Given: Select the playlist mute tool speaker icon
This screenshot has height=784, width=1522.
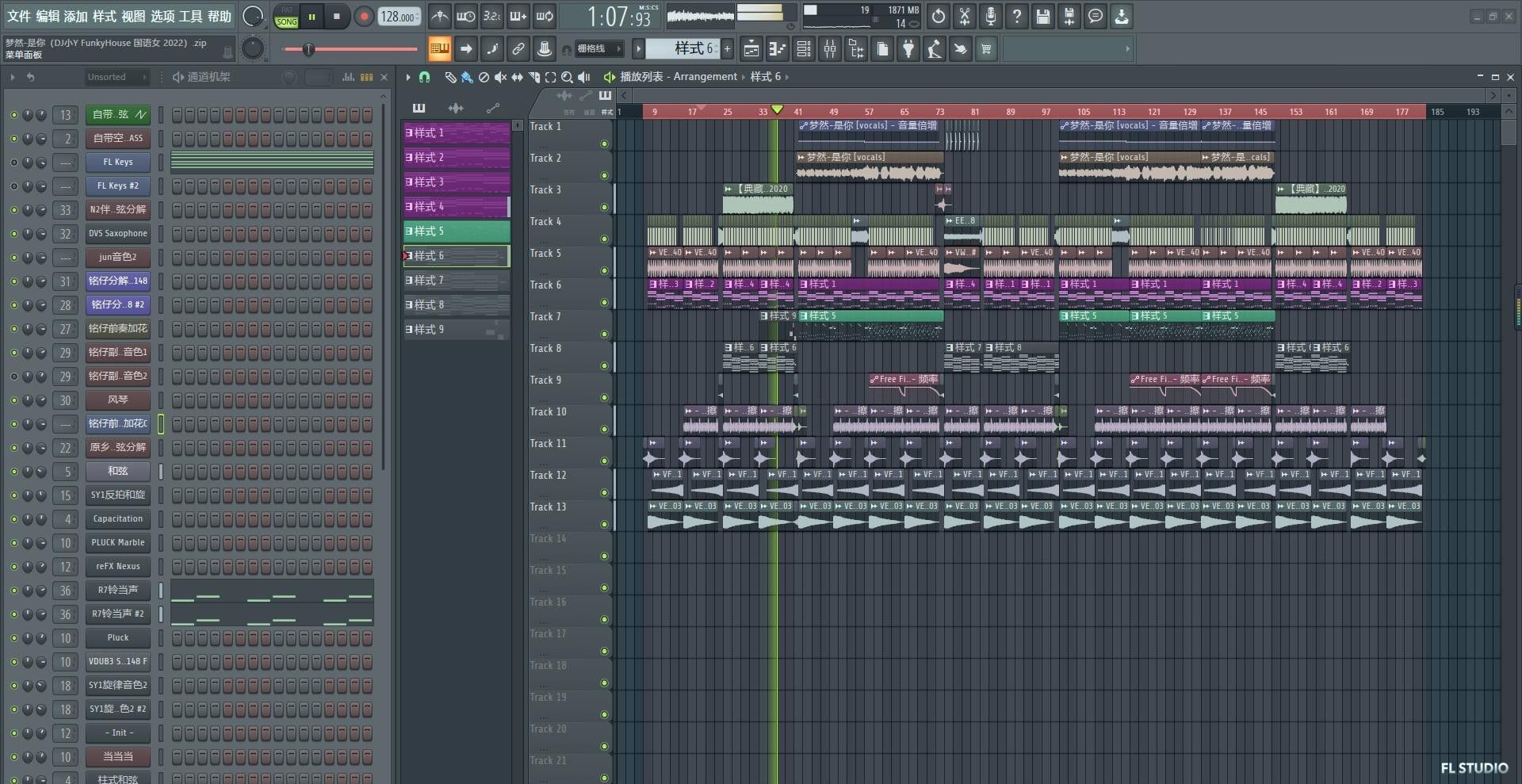Looking at the screenshot, I should pyautogui.click(x=500, y=77).
